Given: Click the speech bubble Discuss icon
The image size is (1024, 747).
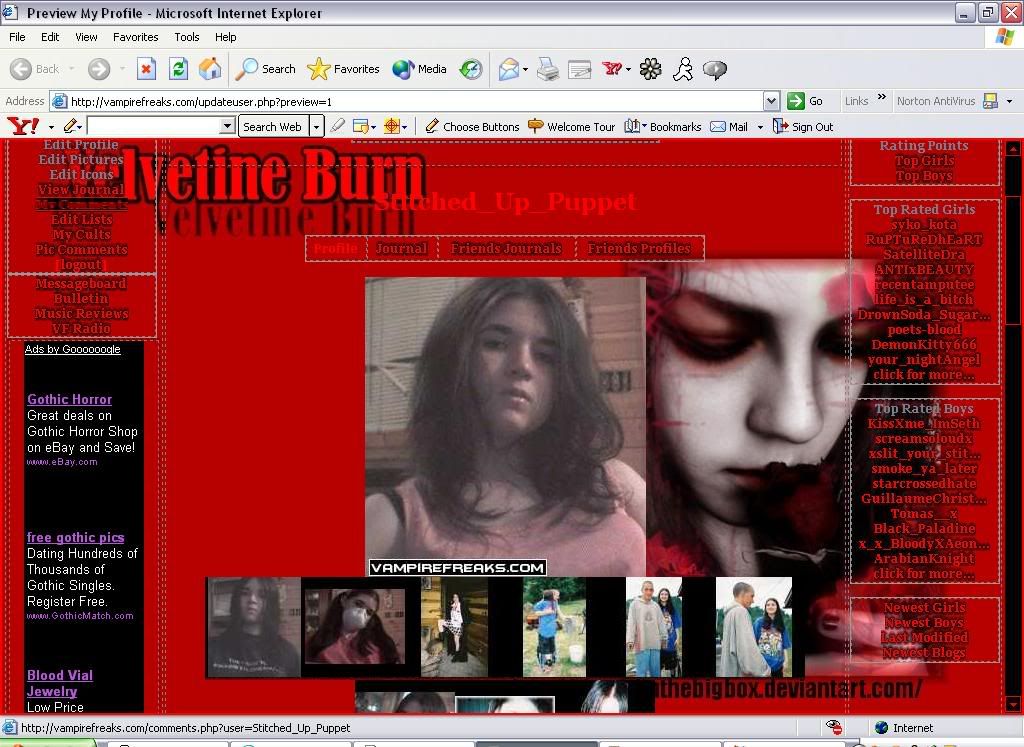Looking at the screenshot, I should pyautogui.click(x=714, y=69).
